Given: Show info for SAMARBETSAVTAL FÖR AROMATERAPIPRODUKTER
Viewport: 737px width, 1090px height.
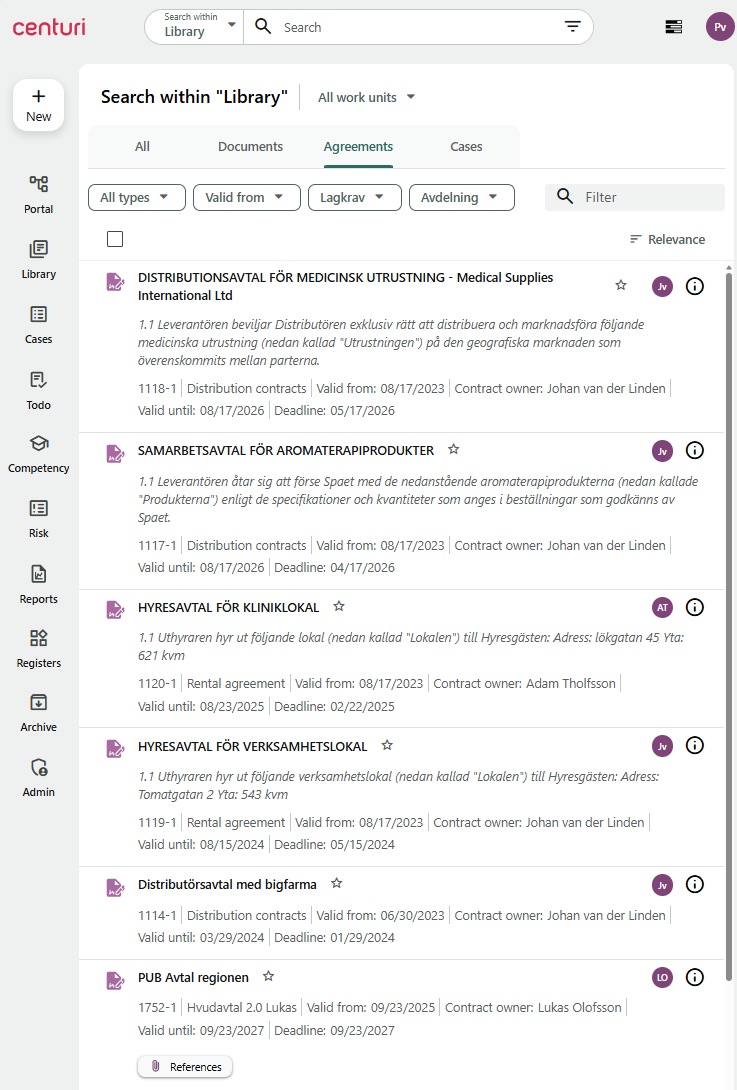Looking at the screenshot, I should [x=695, y=450].
